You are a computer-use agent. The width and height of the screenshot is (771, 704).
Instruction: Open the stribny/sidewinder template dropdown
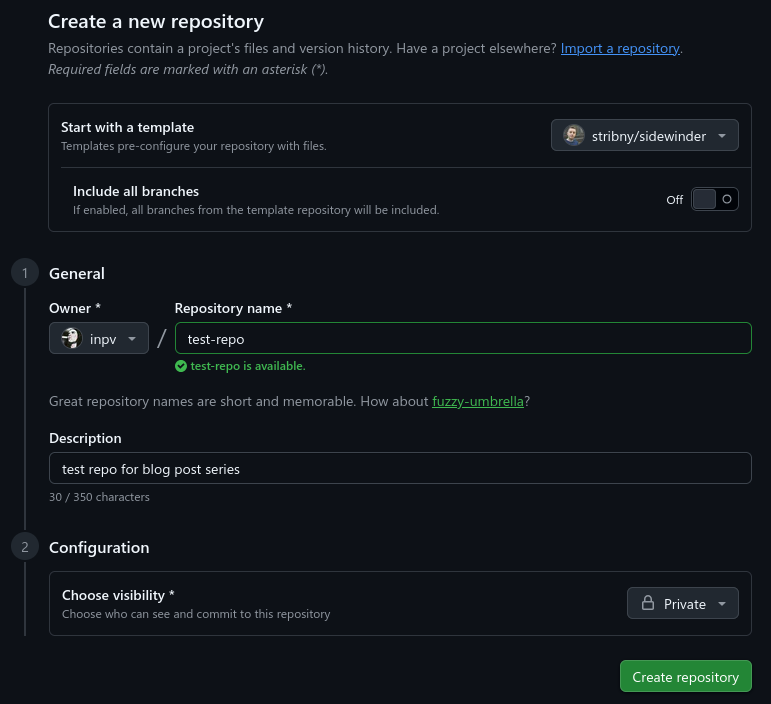[x=645, y=135]
